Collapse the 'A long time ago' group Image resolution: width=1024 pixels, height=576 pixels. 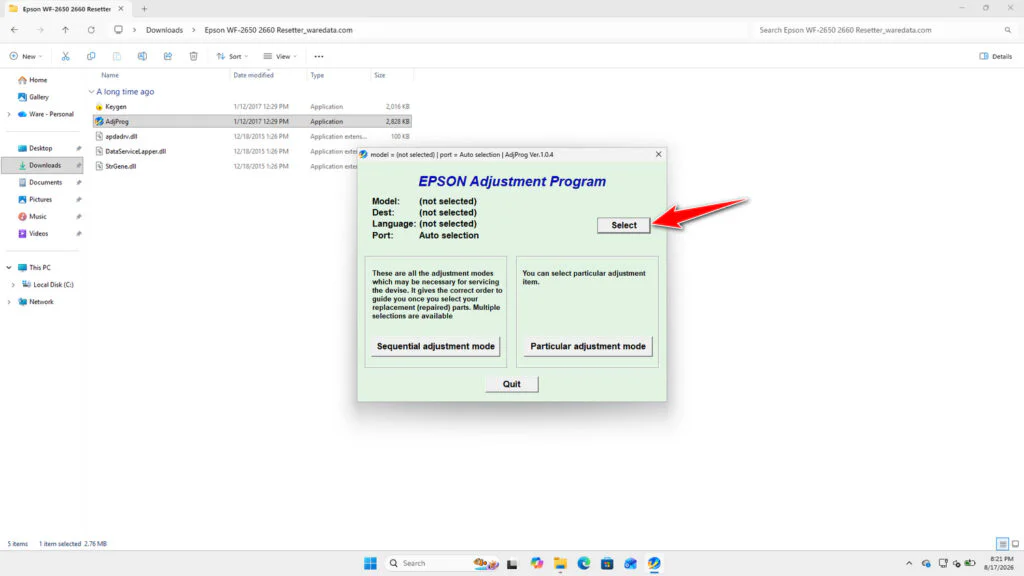(91, 92)
